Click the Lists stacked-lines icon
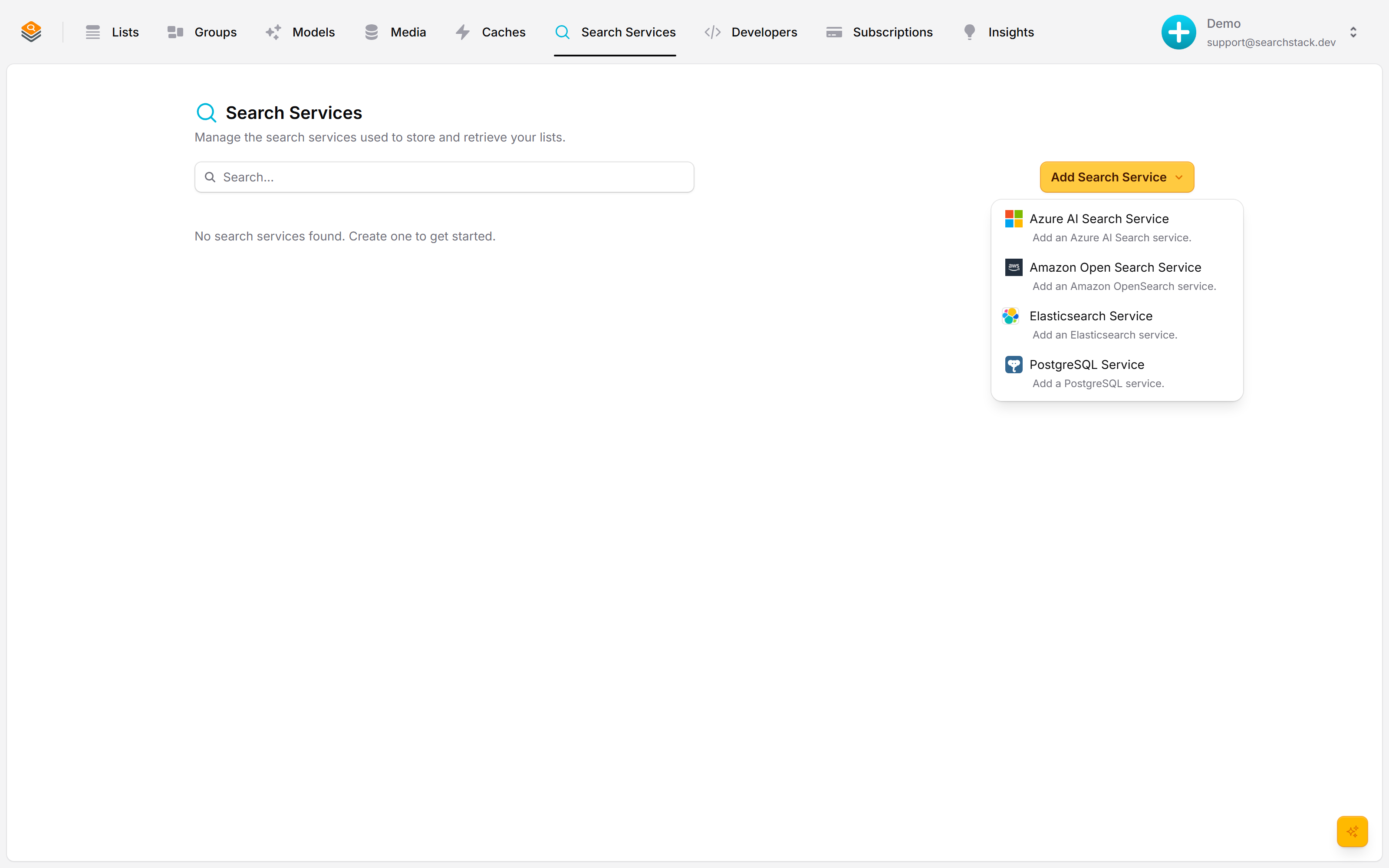The width and height of the screenshot is (1389, 868). pos(93,32)
